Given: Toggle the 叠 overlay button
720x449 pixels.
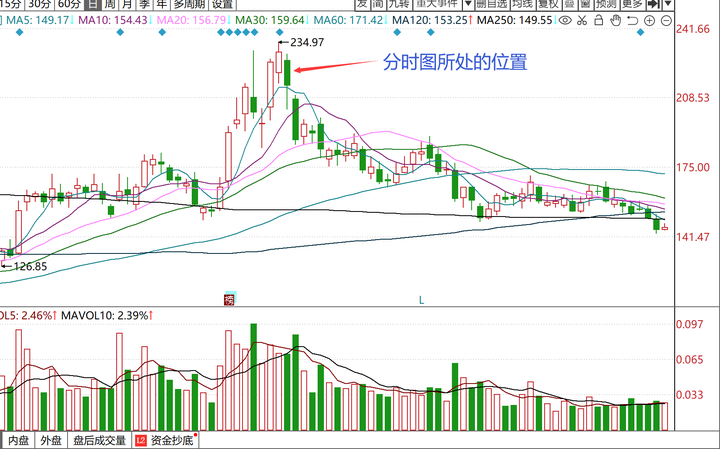Looking at the screenshot, I should (569, 4).
